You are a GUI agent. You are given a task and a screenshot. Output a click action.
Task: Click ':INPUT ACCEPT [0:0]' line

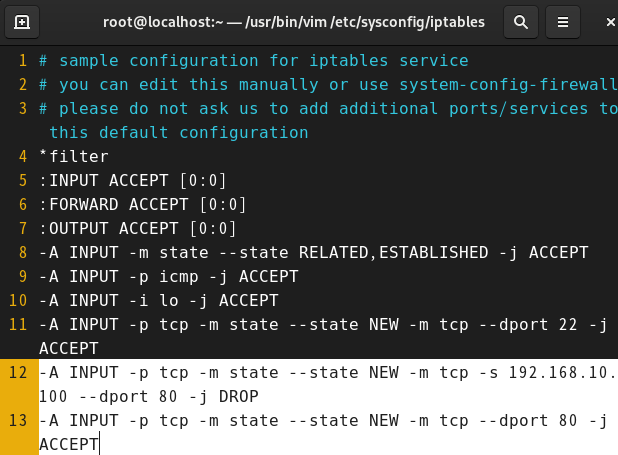coord(133,181)
